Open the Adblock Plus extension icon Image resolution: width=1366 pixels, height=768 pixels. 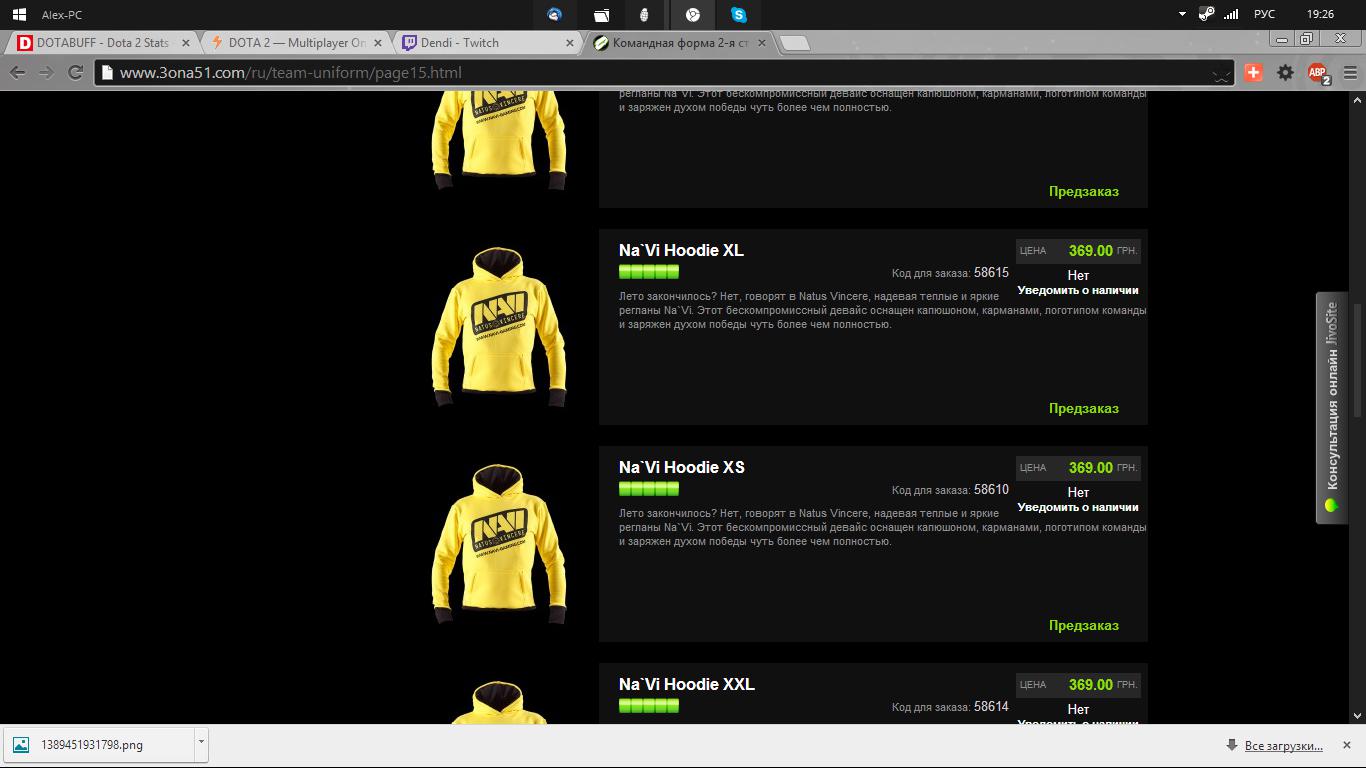tap(1319, 73)
